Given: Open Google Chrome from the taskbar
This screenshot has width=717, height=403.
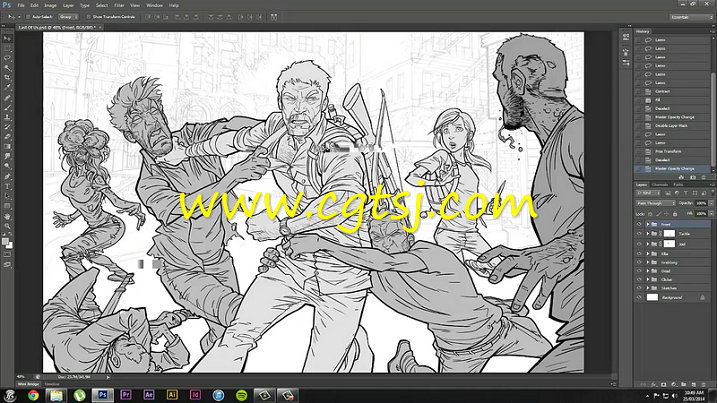Looking at the screenshot, I should pyautogui.click(x=33, y=395).
